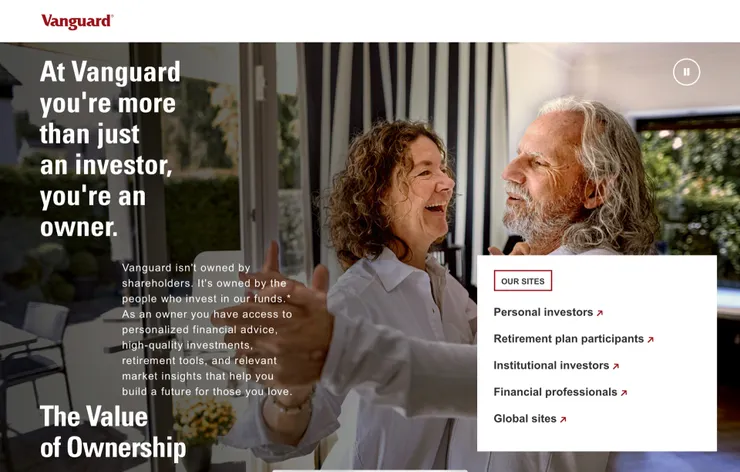
Task: Click the arrow icon beside Global sites
Action: 563,419
